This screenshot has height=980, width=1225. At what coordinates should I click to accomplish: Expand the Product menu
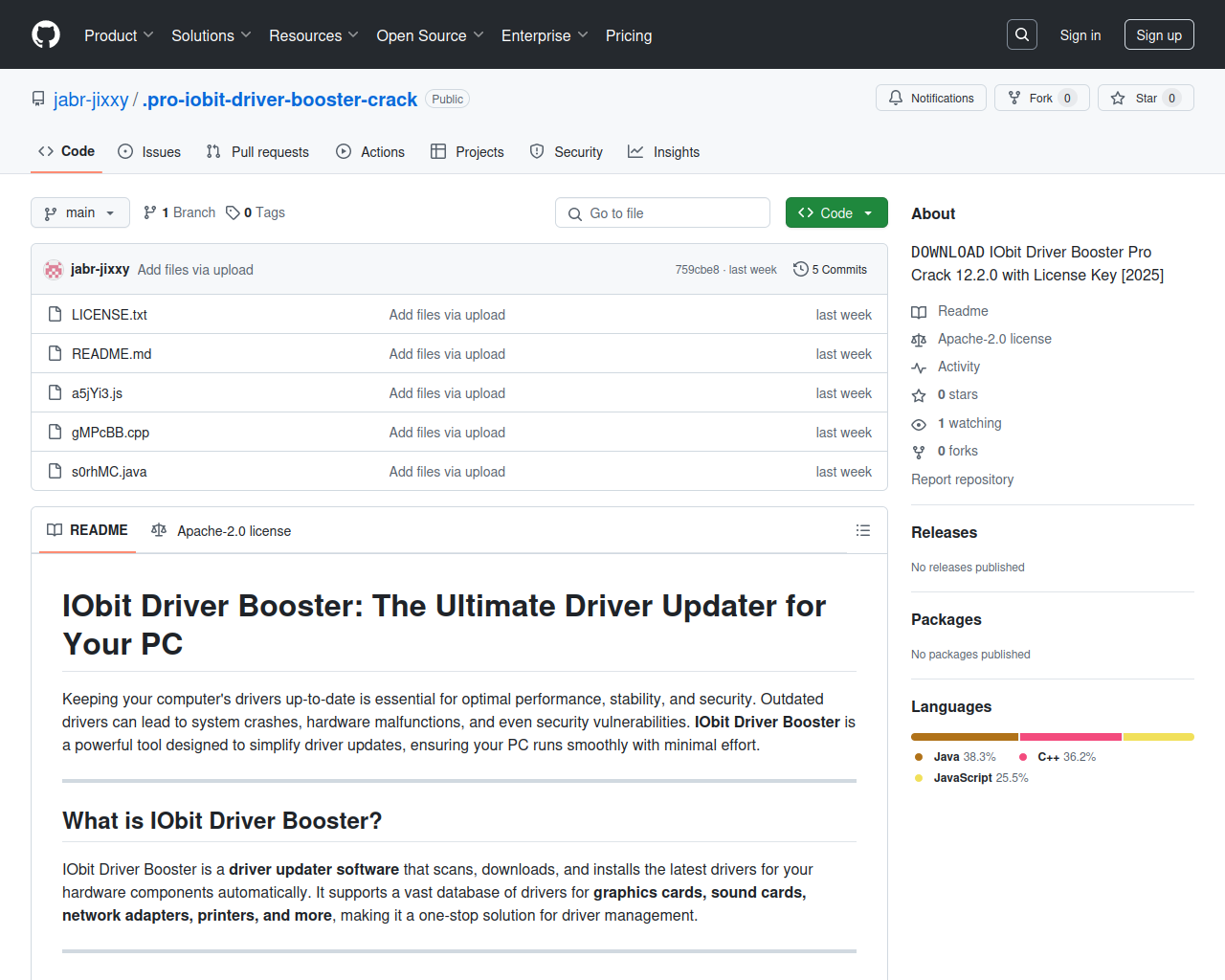tap(119, 35)
